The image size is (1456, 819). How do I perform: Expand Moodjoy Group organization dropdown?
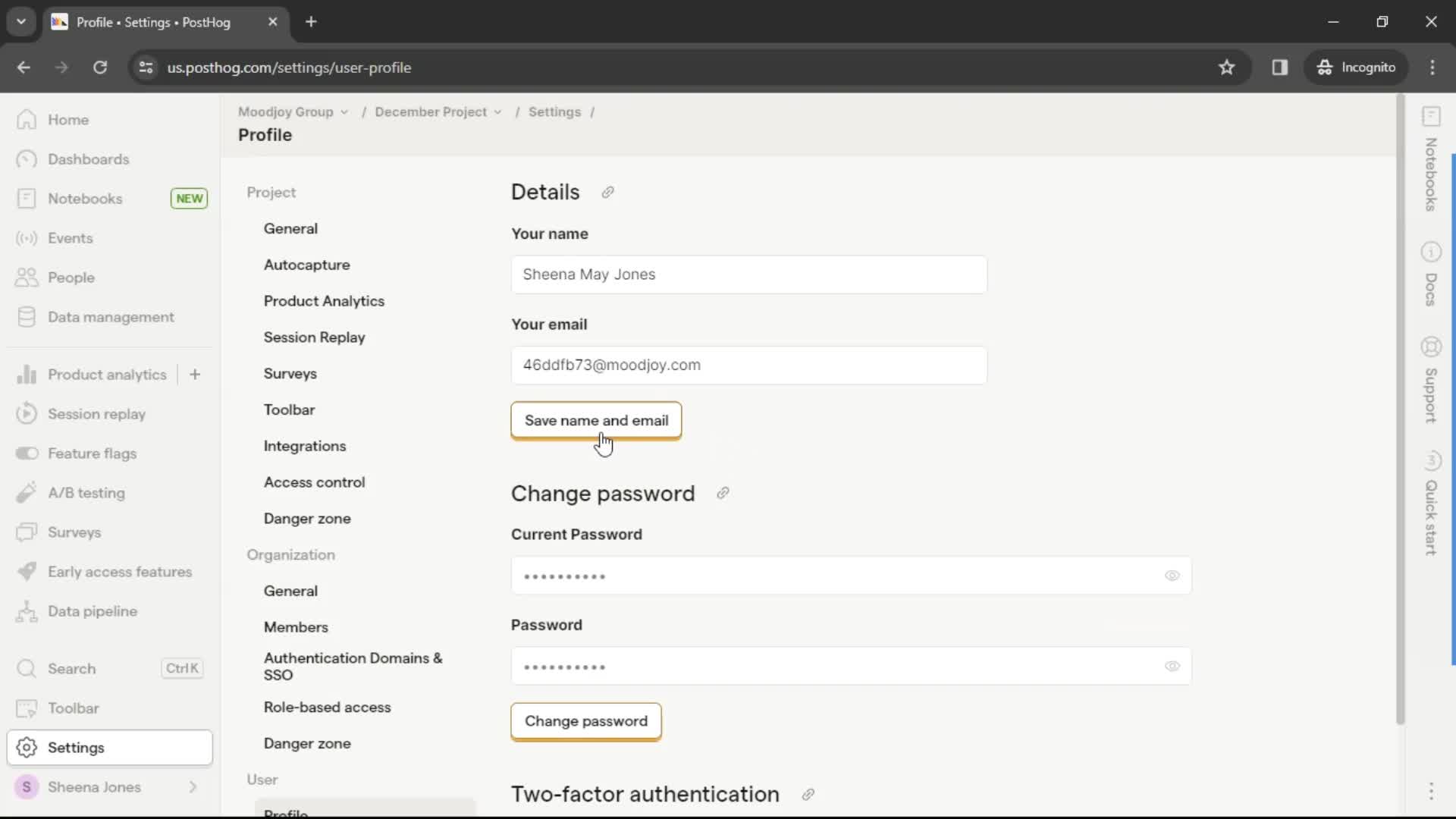coord(293,112)
